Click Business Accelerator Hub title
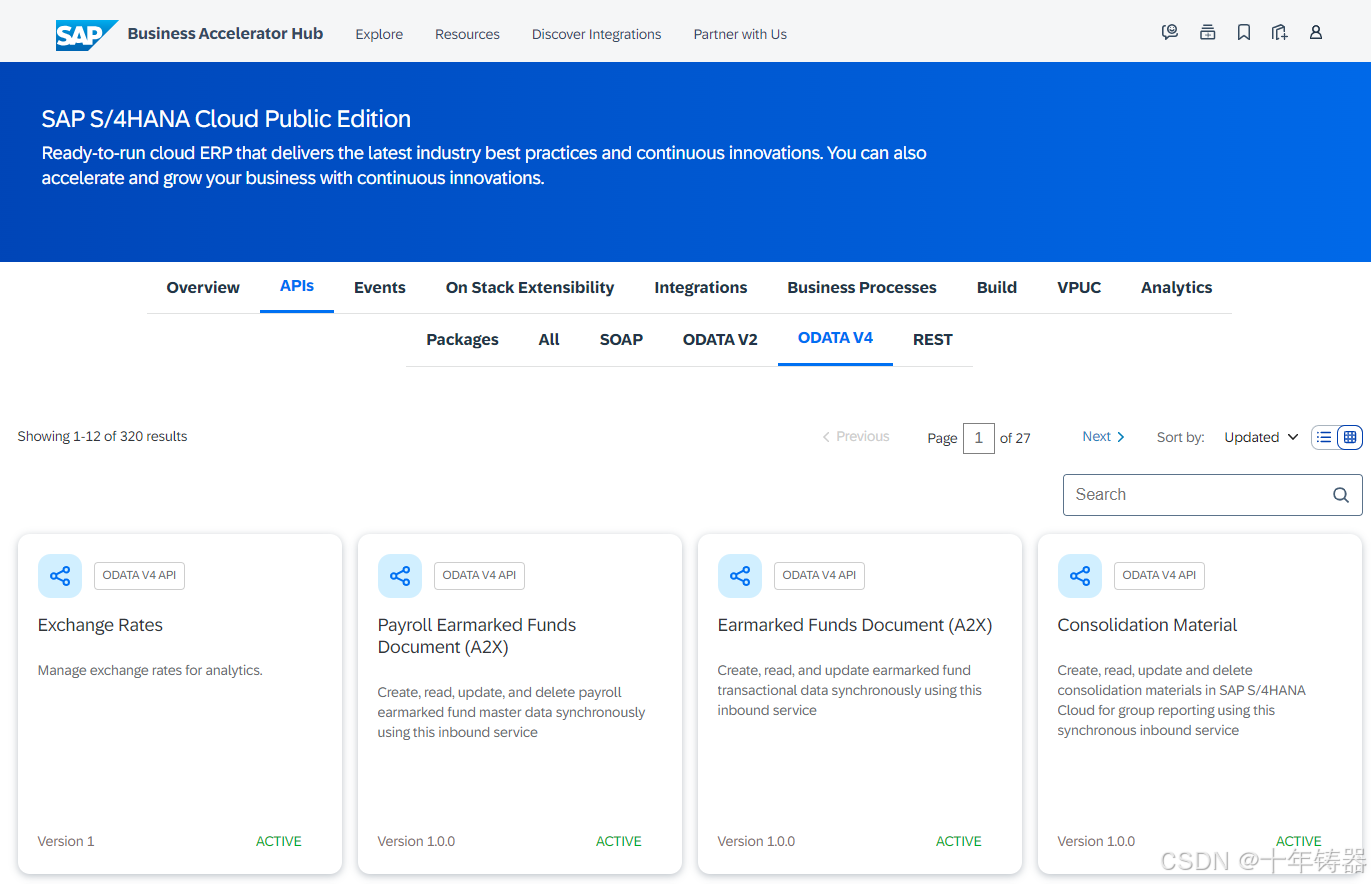 point(225,33)
